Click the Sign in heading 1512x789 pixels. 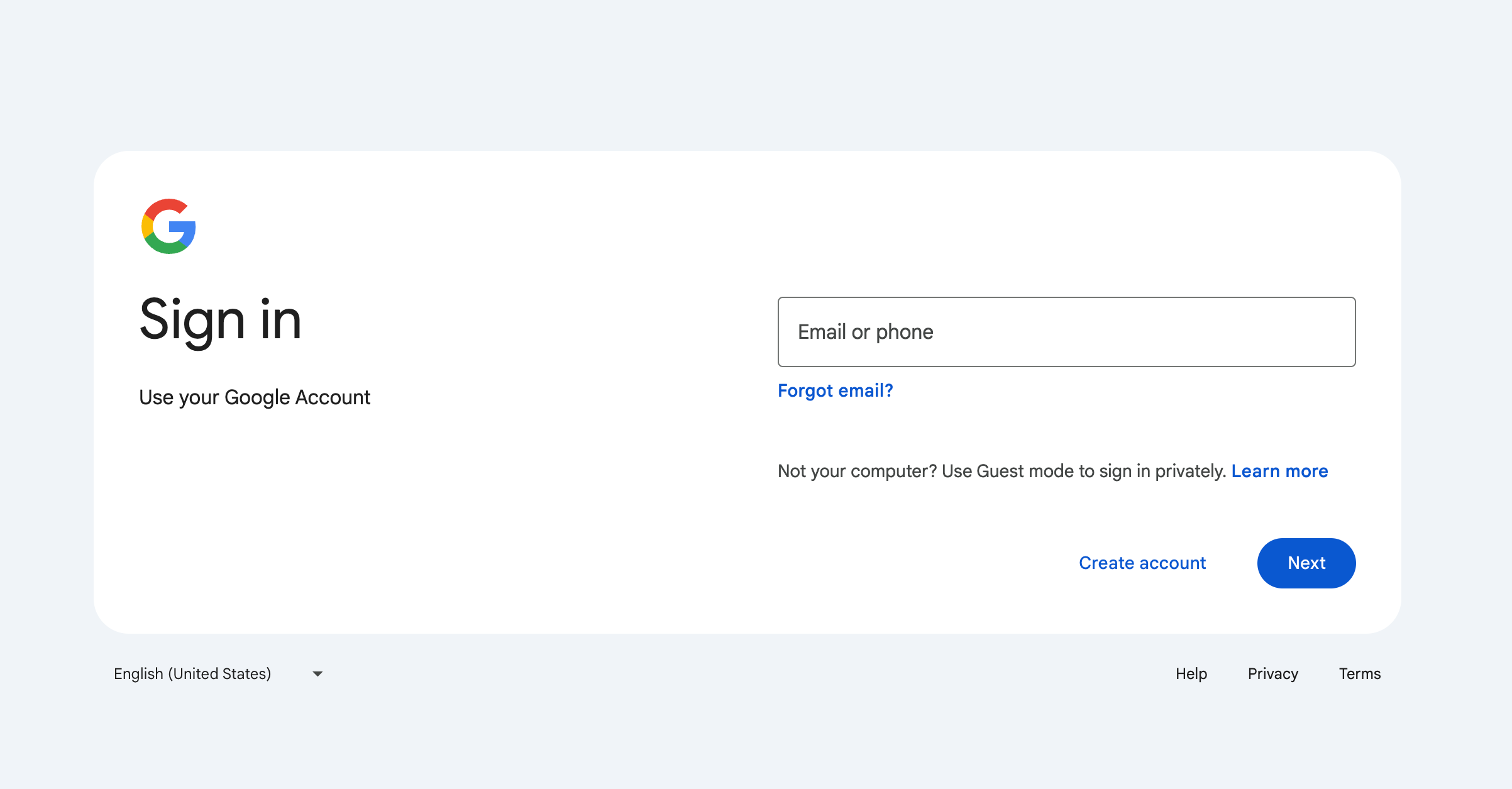click(220, 320)
